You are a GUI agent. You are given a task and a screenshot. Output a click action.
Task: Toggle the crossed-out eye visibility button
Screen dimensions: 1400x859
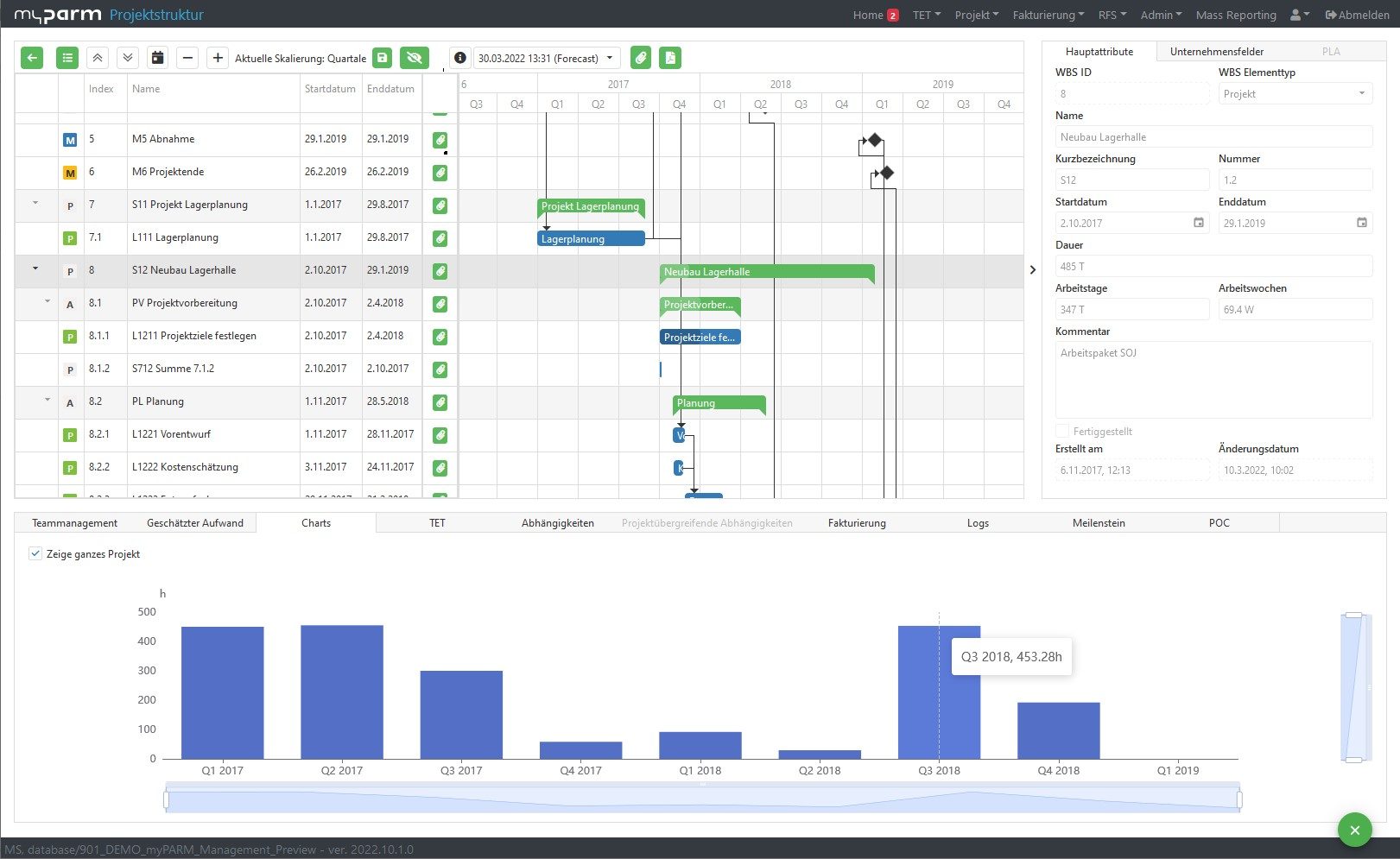415,58
